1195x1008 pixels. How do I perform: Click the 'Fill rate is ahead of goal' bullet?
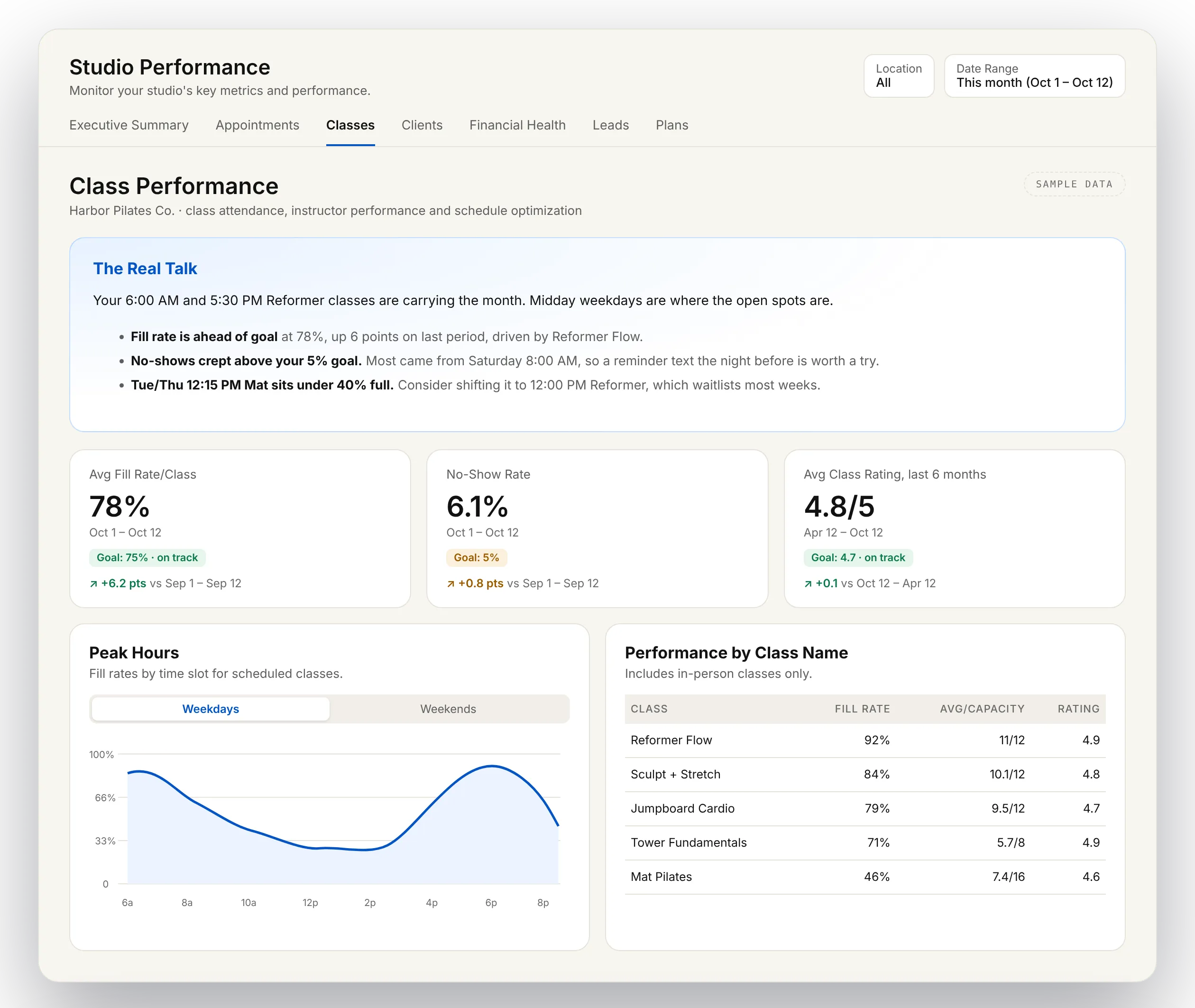click(387, 337)
